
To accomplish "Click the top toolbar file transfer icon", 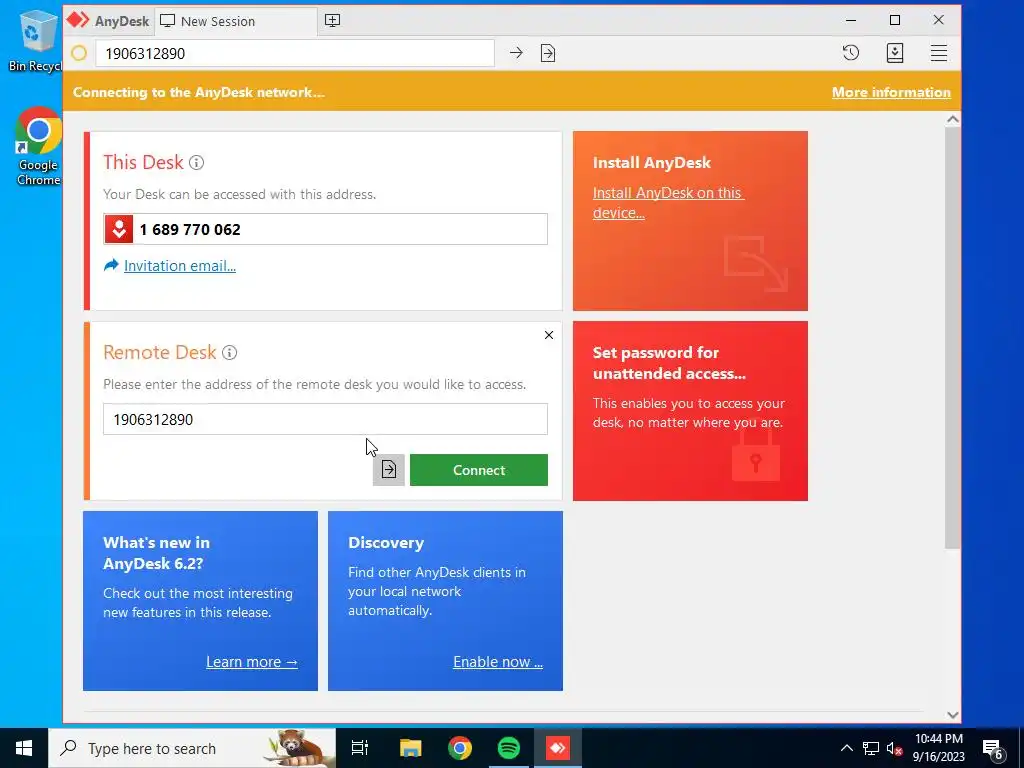I will [x=548, y=53].
